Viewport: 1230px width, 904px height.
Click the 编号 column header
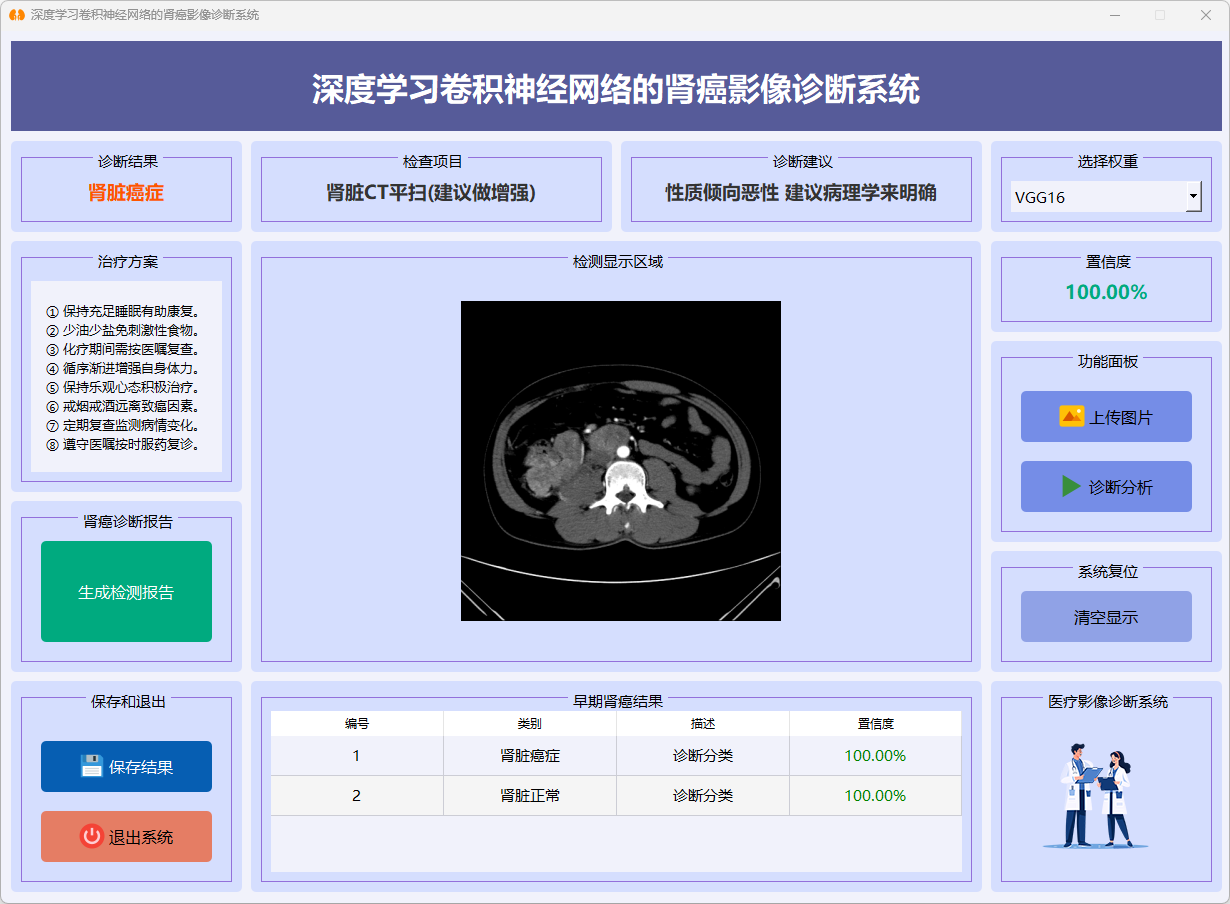click(357, 723)
